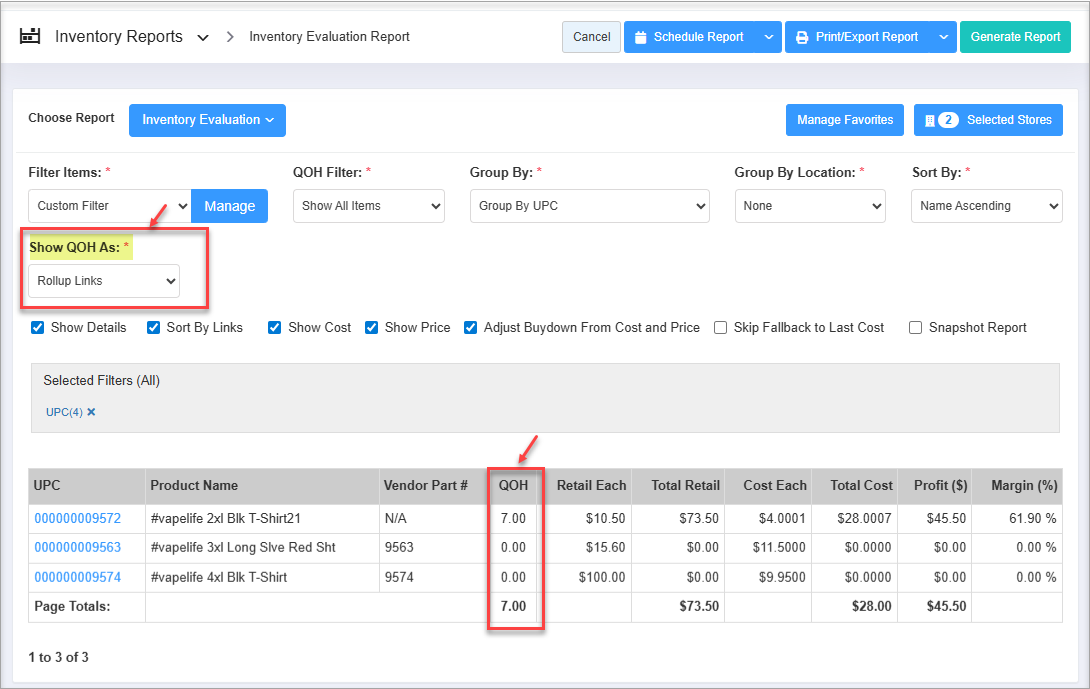Screen dimensions: 1090x689
Task: Click the Inventory Reports module icon
Action: 30,37
